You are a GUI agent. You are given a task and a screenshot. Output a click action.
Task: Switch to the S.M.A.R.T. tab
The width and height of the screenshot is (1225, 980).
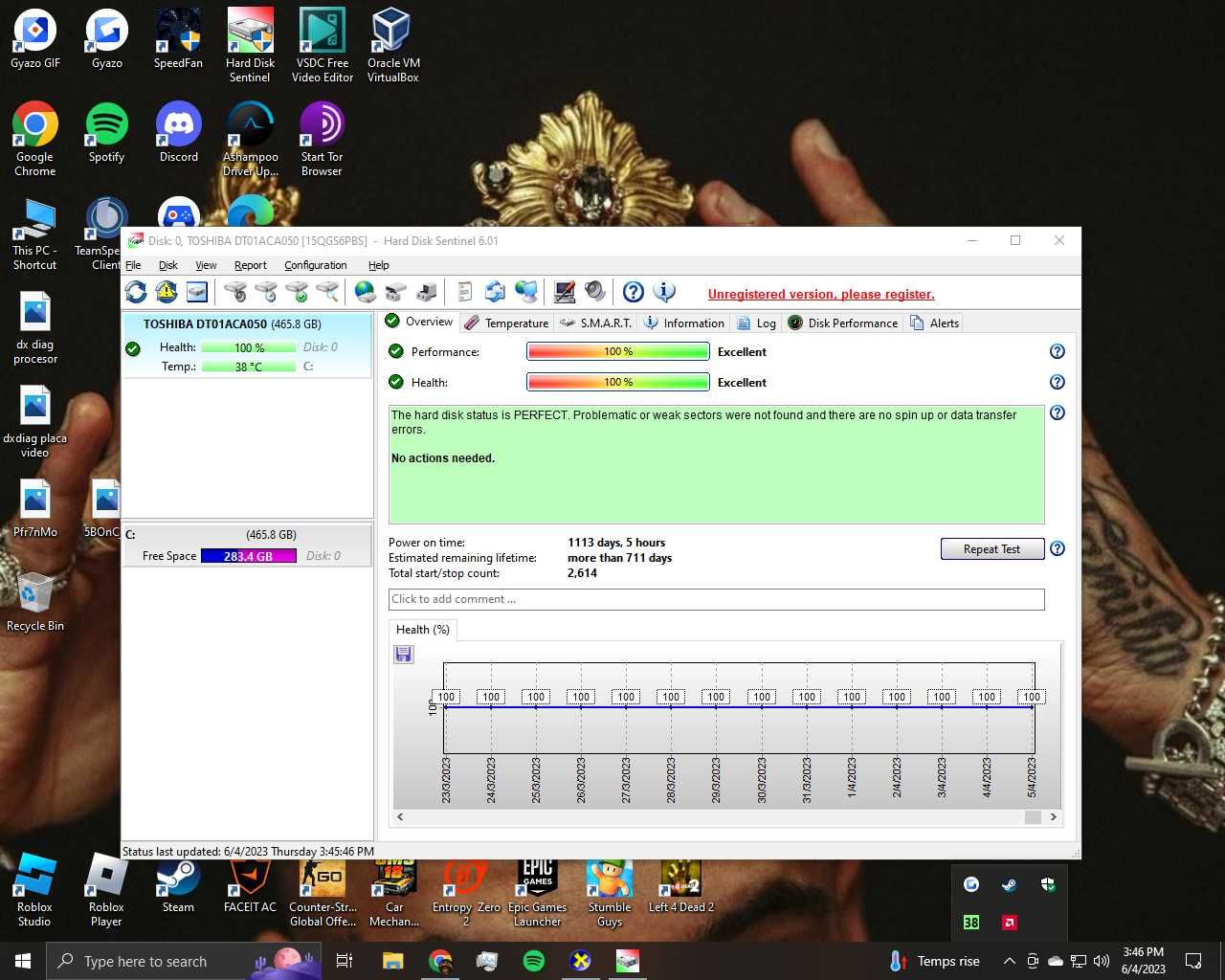click(x=596, y=323)
